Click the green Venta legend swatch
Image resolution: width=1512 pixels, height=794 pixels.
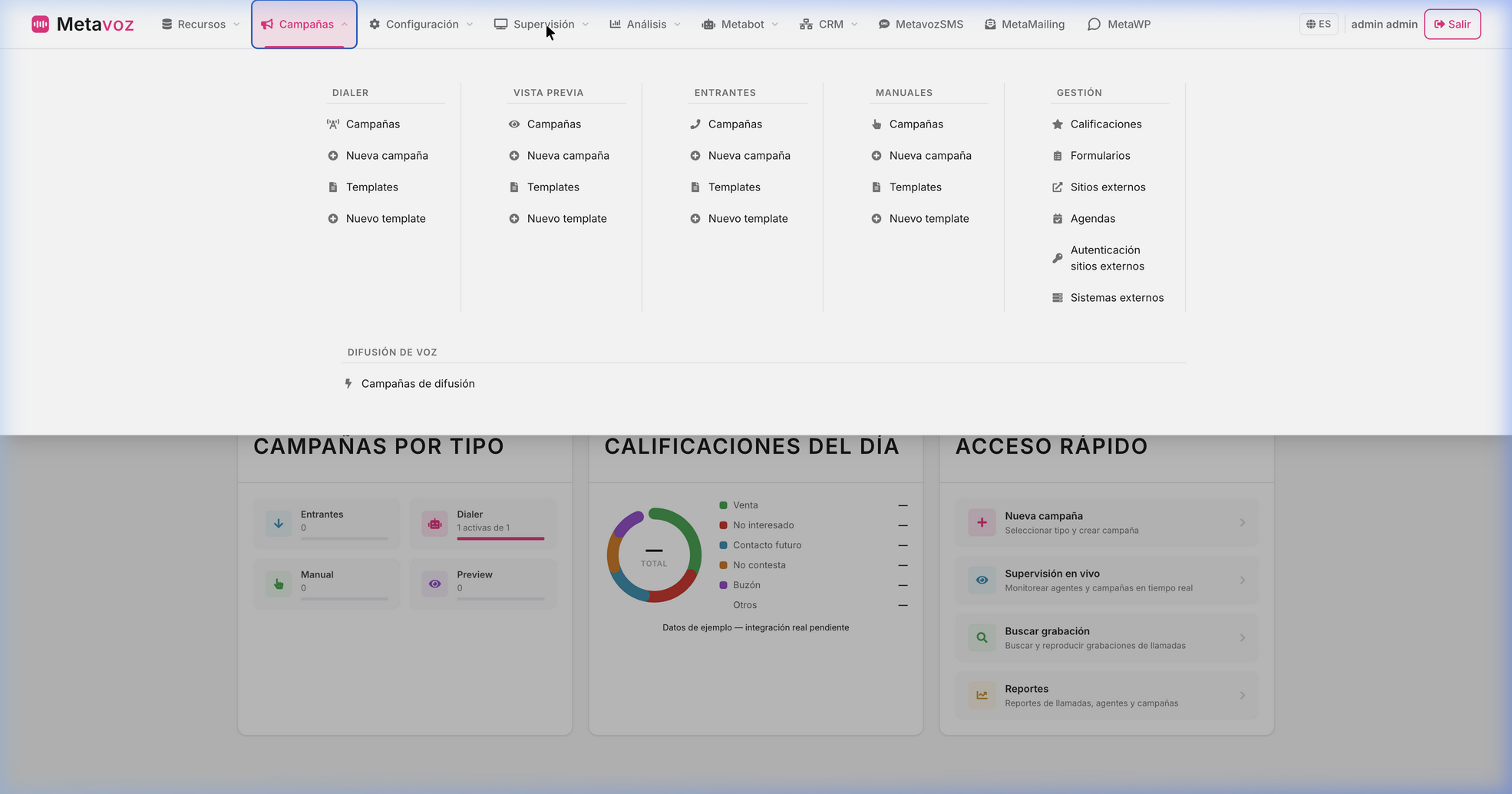pyautogui.click(x=723, y=505)
